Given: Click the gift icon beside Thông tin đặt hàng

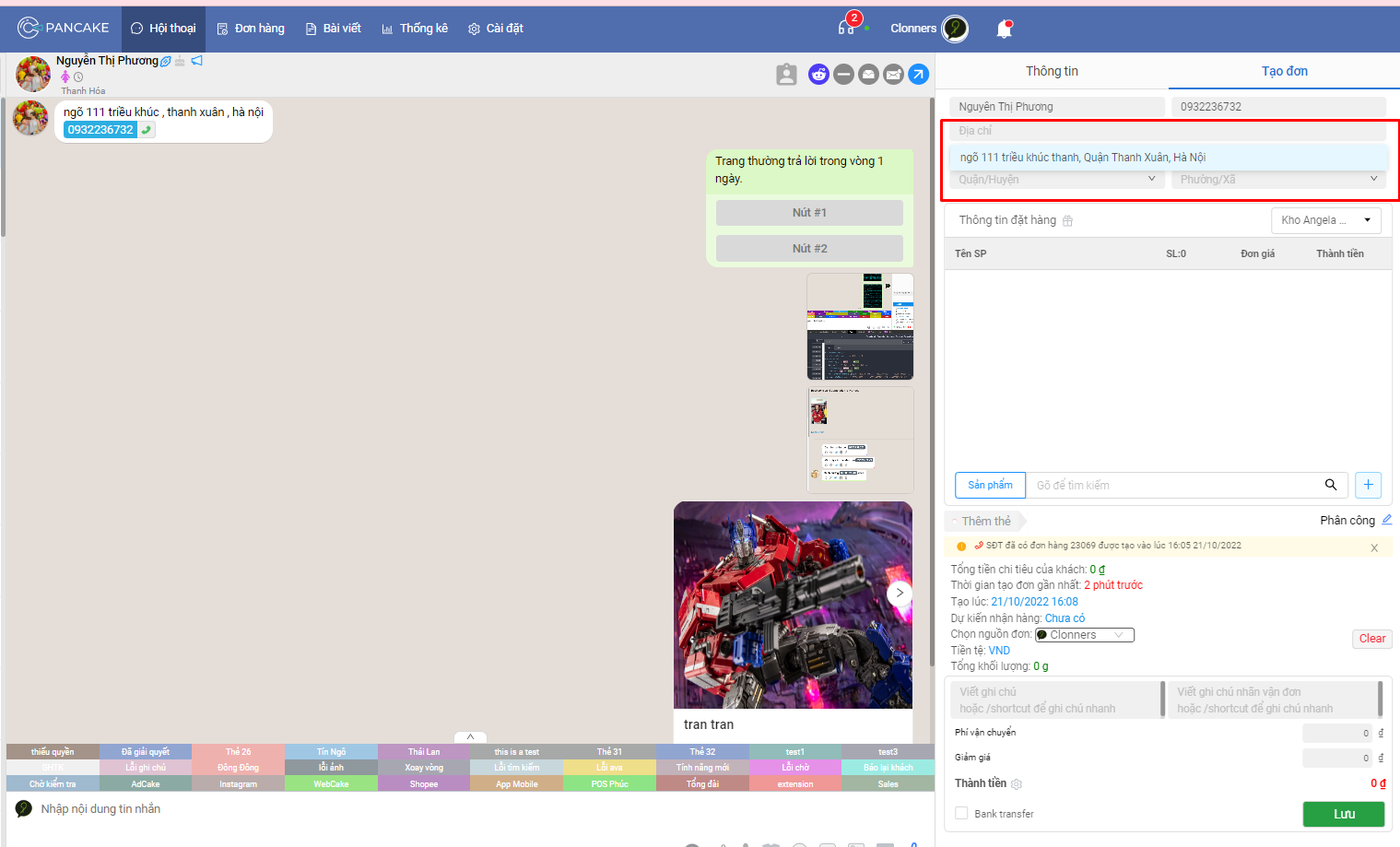Looking at the screenshot, I should tap(1067, 221).
